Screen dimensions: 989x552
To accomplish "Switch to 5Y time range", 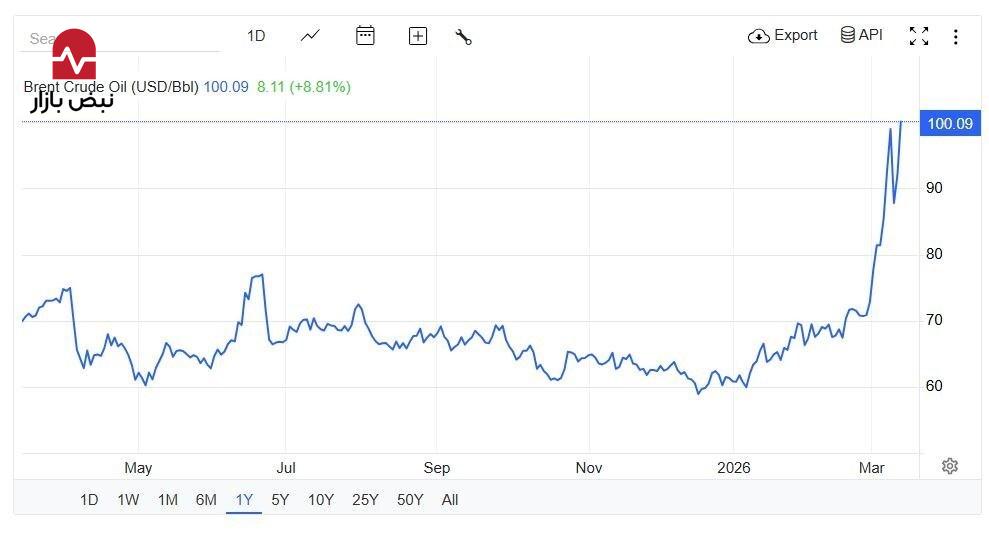I will (280, 500).
